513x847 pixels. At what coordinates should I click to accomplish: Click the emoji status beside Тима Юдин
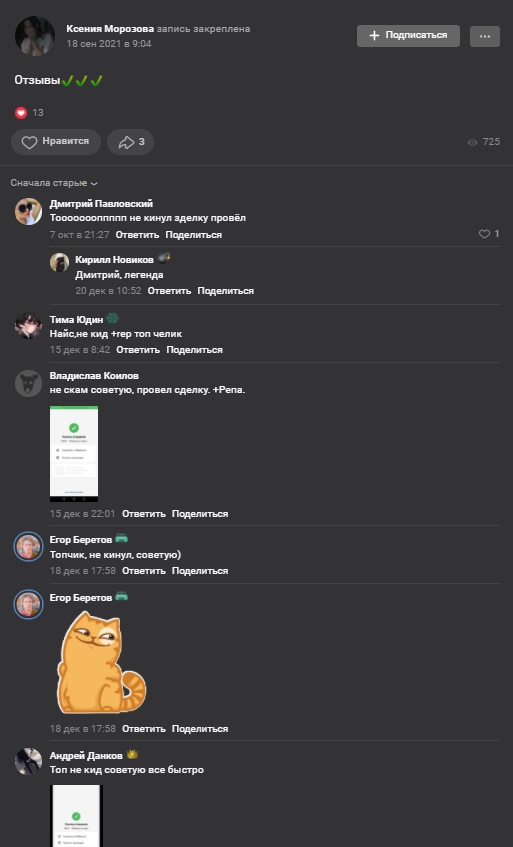[x=112, y=319]
